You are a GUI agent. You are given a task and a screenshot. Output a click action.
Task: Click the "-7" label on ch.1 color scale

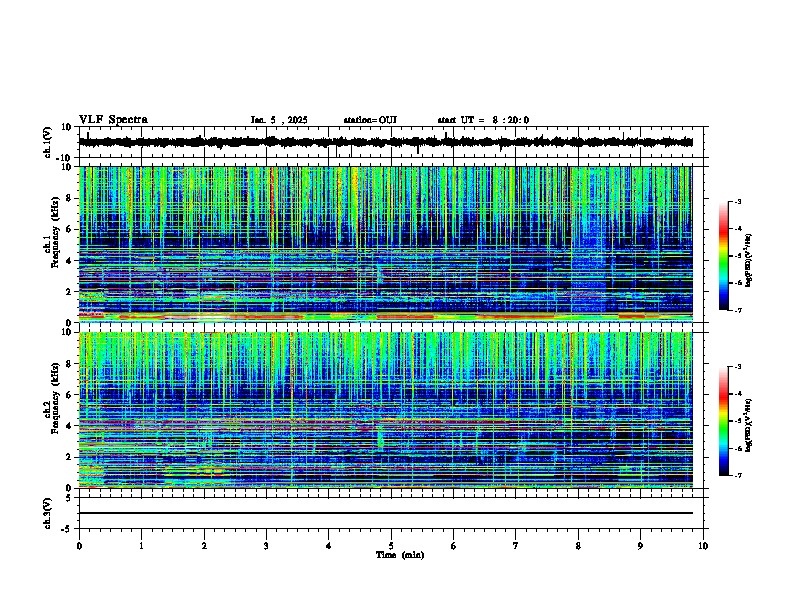tap(737, 310)
